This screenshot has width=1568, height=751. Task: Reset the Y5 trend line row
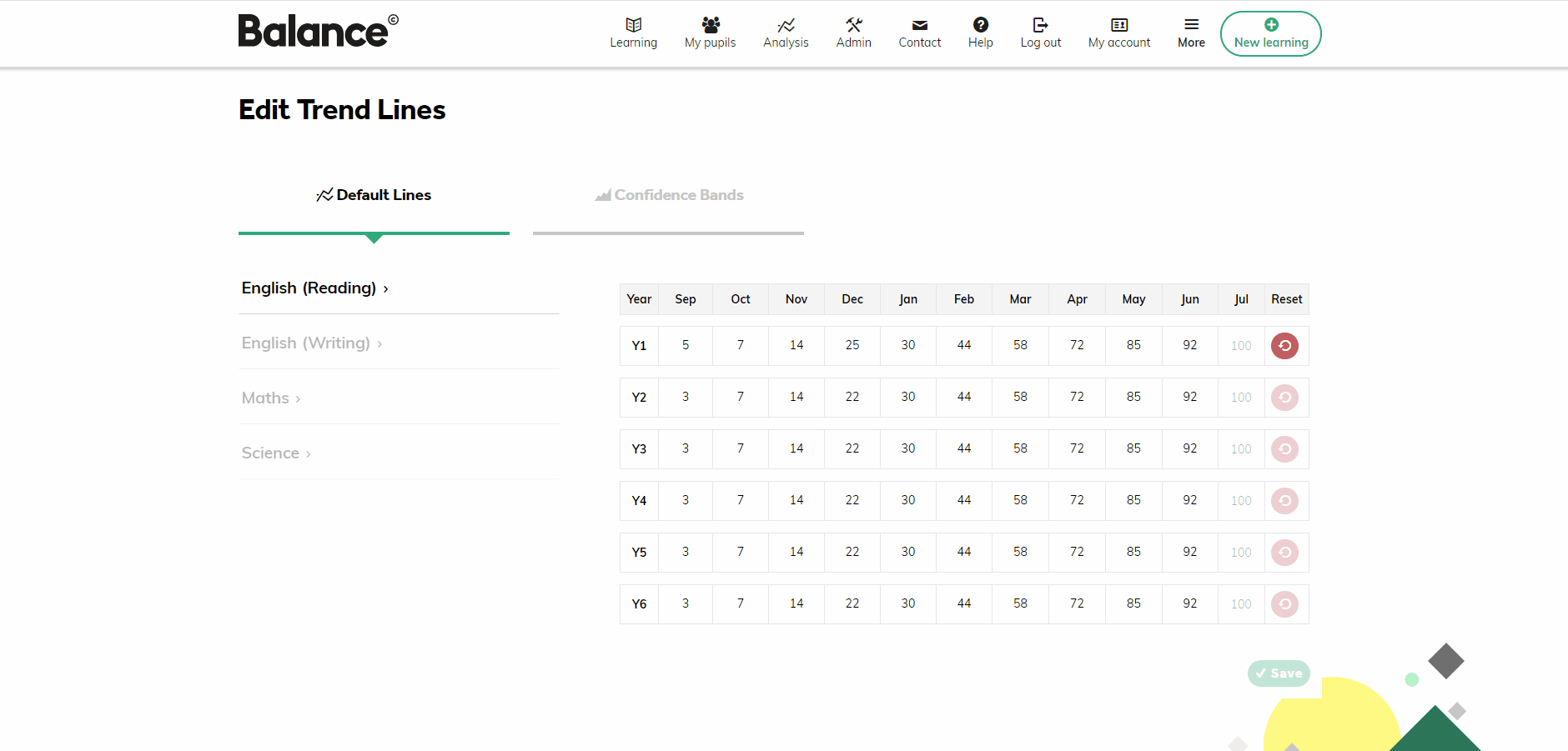click(1284, 553)
